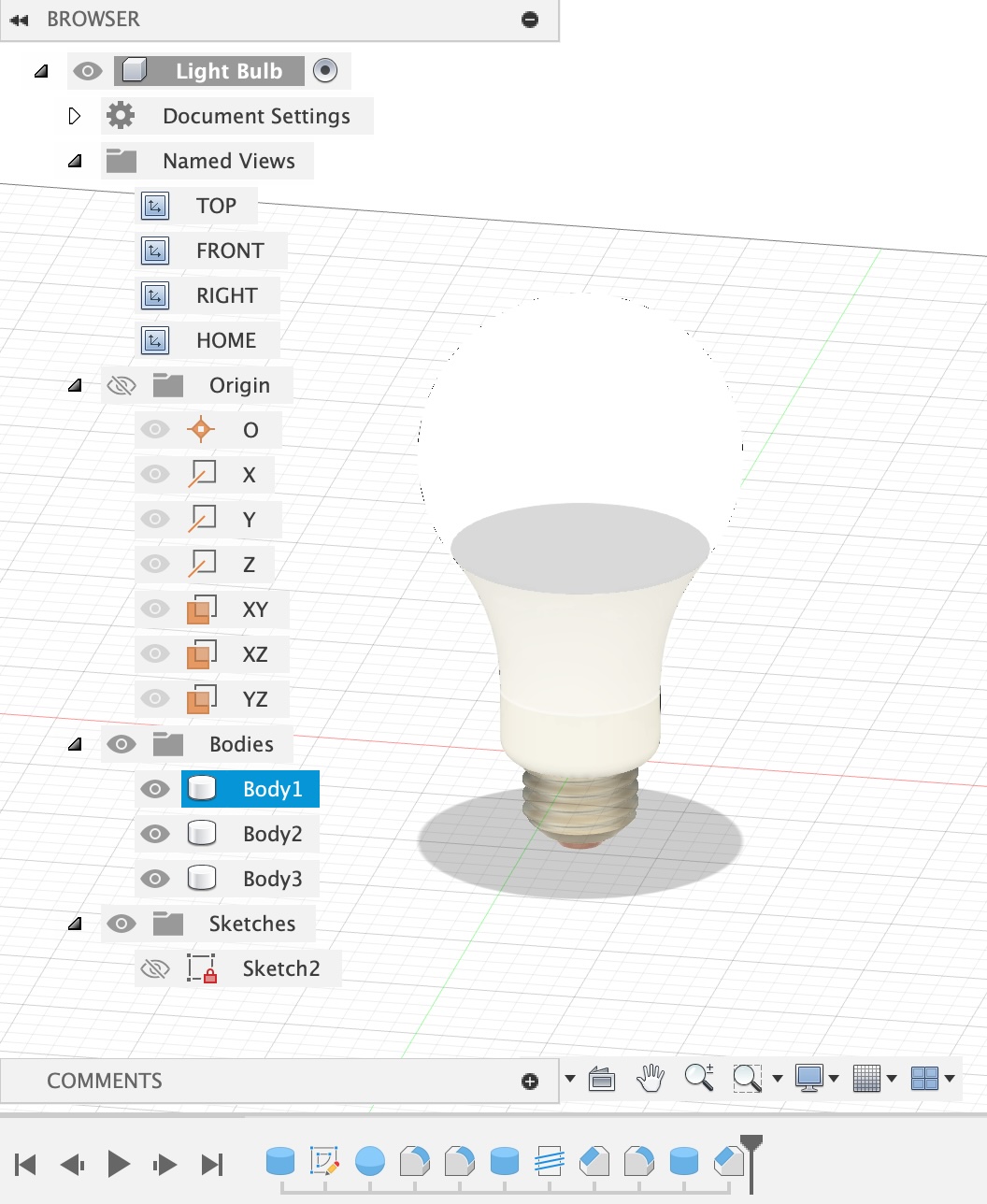This screenshot has height=1204, width=987.
Task: Expand the Document Settings node
Action: 75,116
